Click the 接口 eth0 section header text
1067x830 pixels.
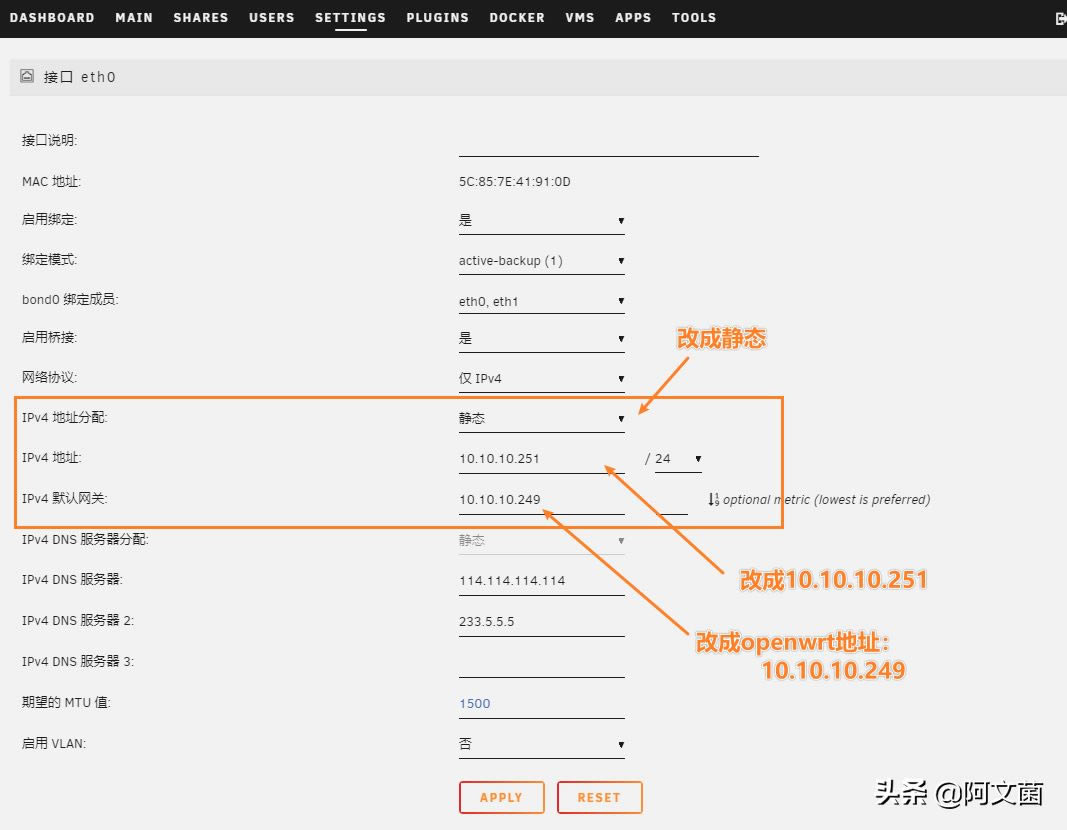(80, 77)
